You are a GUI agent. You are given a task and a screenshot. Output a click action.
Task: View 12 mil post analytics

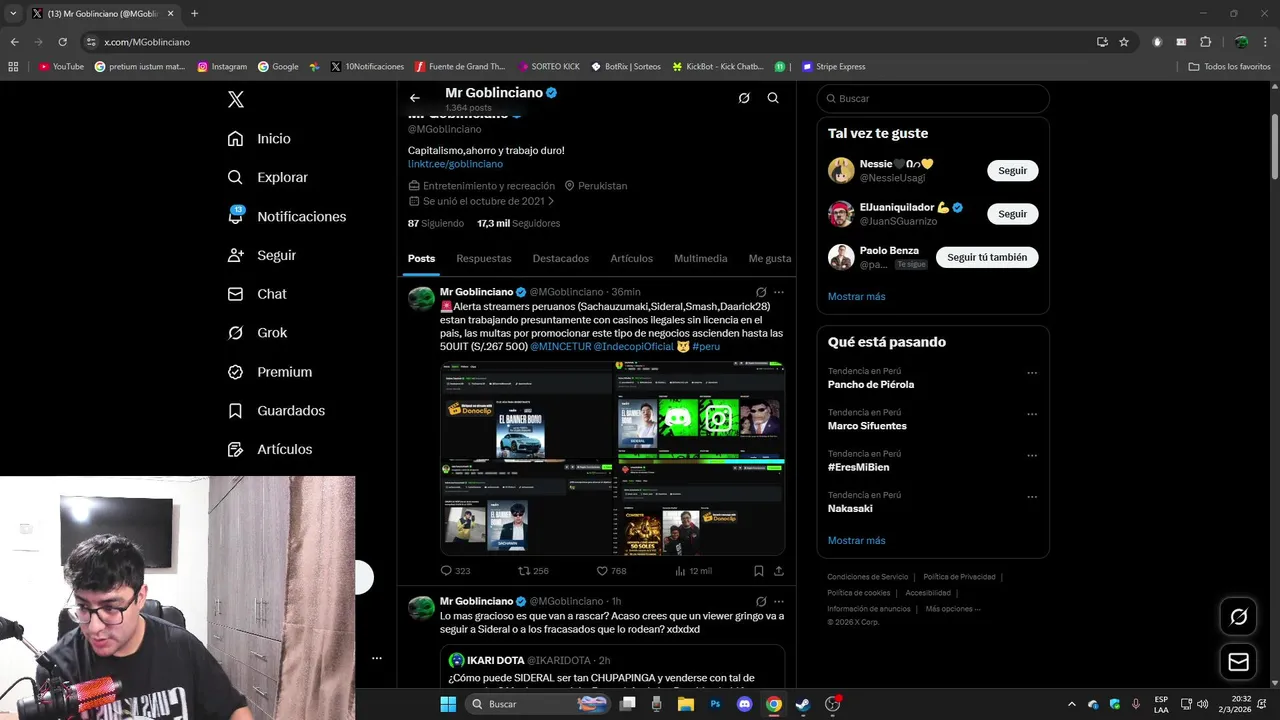(693, 571)
